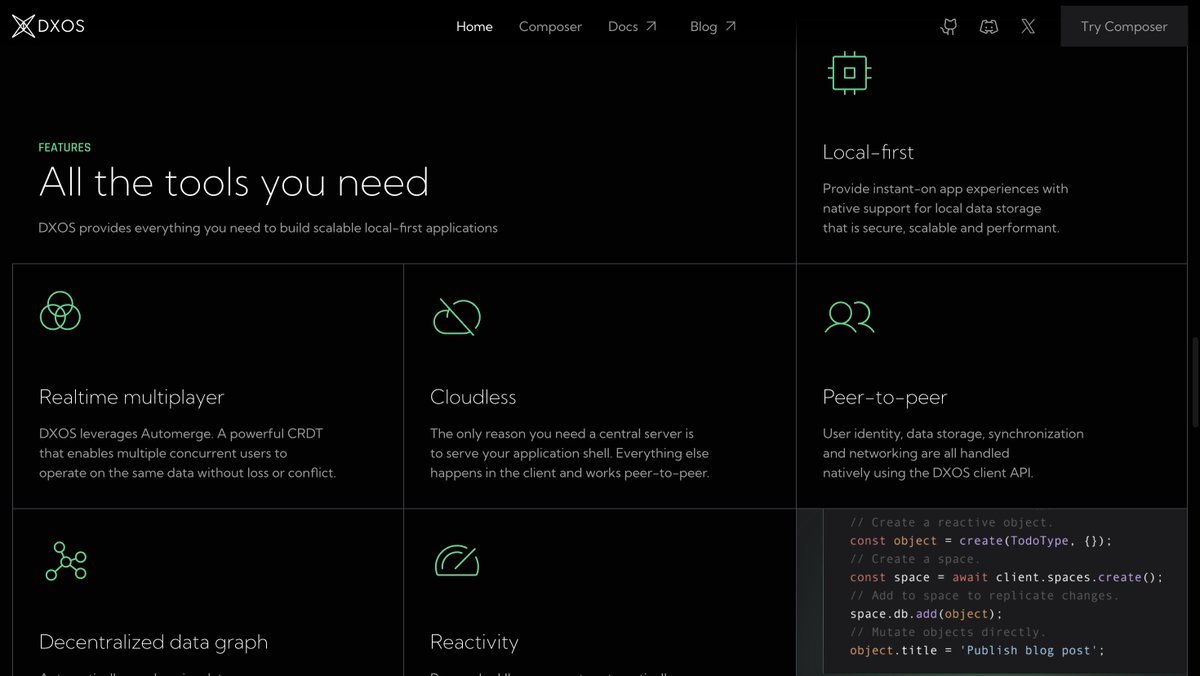1200x676 pixels.
Task: Open the Discord icon link
Action: (x=988, y=27)
